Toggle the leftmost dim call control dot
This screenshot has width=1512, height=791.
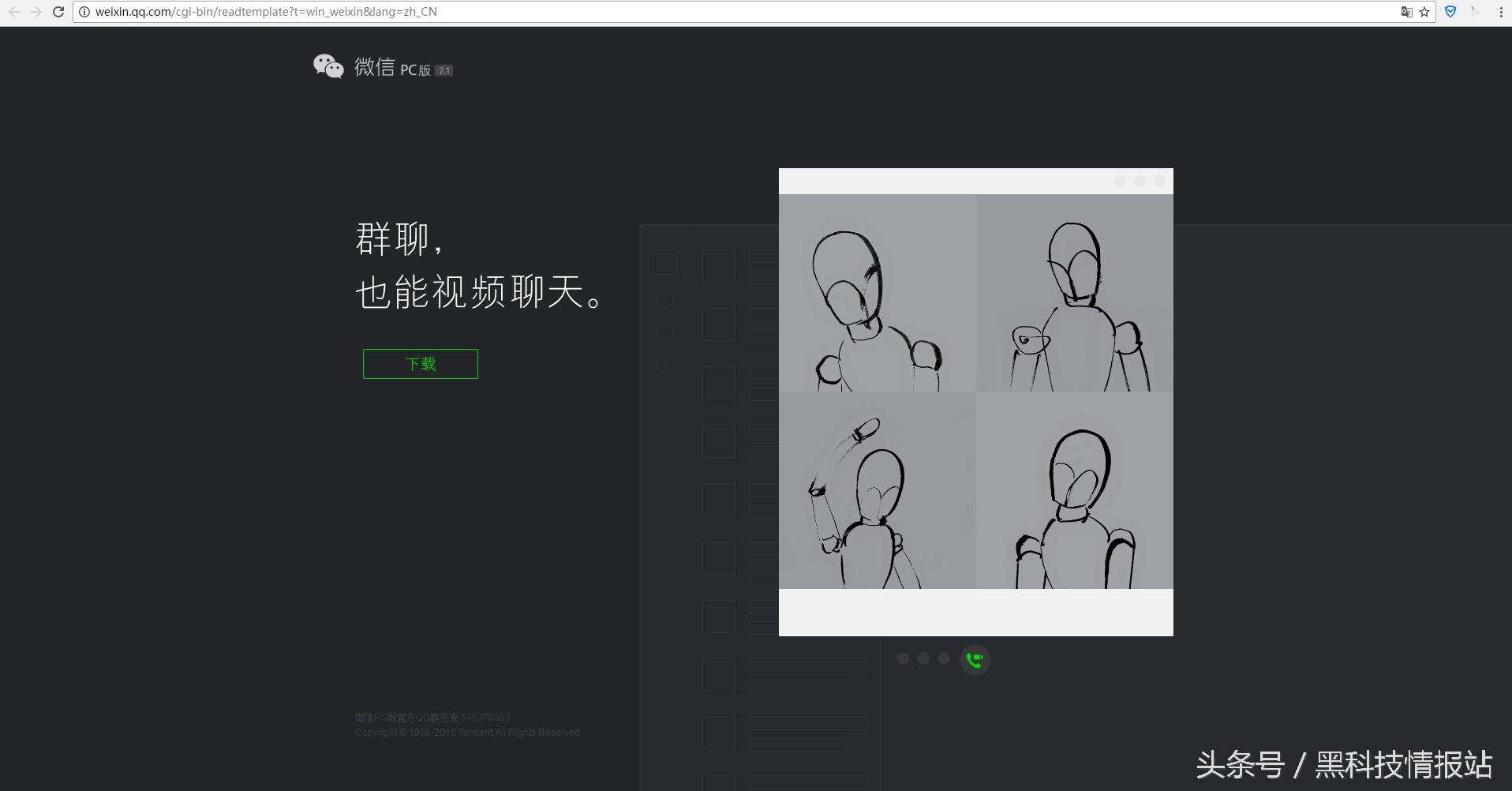(x=904, y=658)
